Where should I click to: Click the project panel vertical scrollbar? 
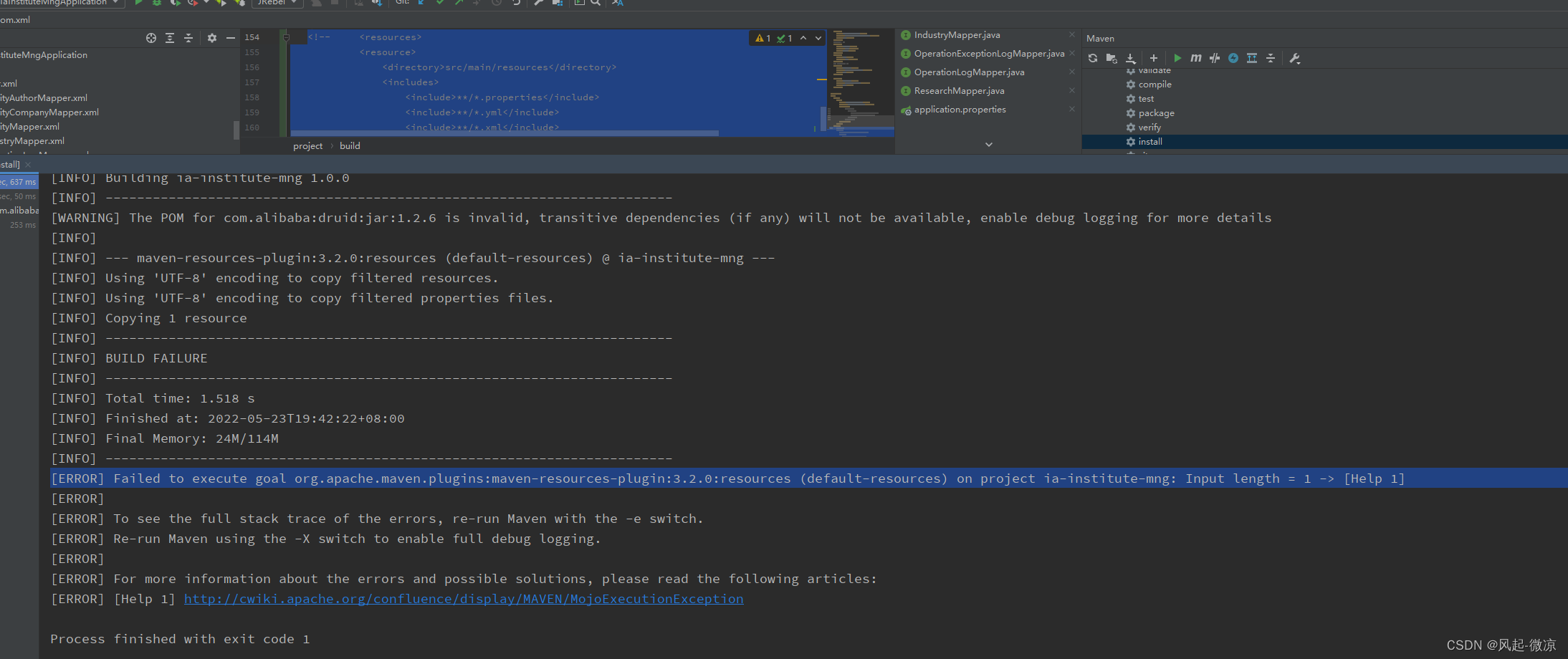coord(236,130)
